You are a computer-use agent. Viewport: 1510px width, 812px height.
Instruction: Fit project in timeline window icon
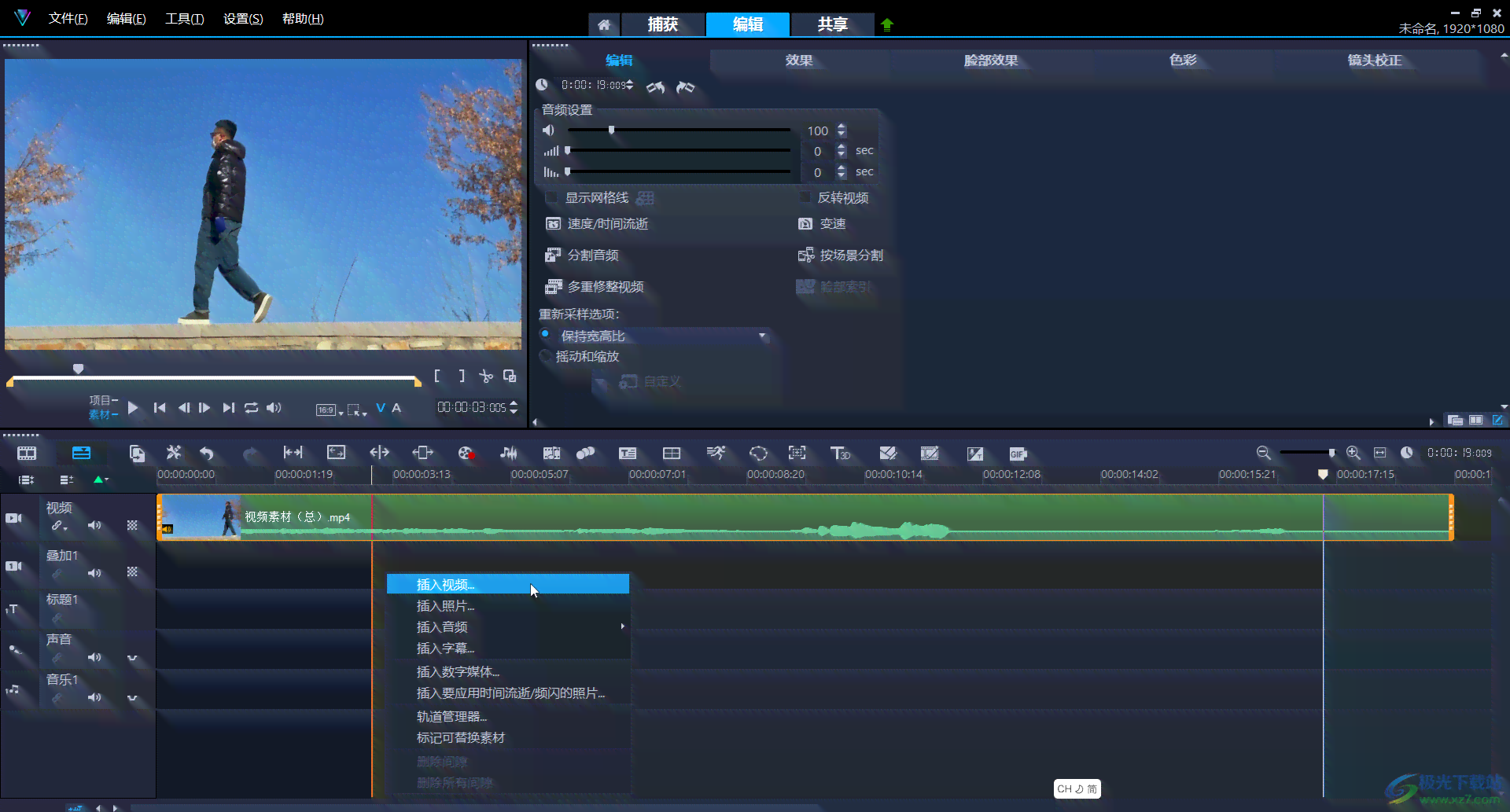(x=1379, y=453)
